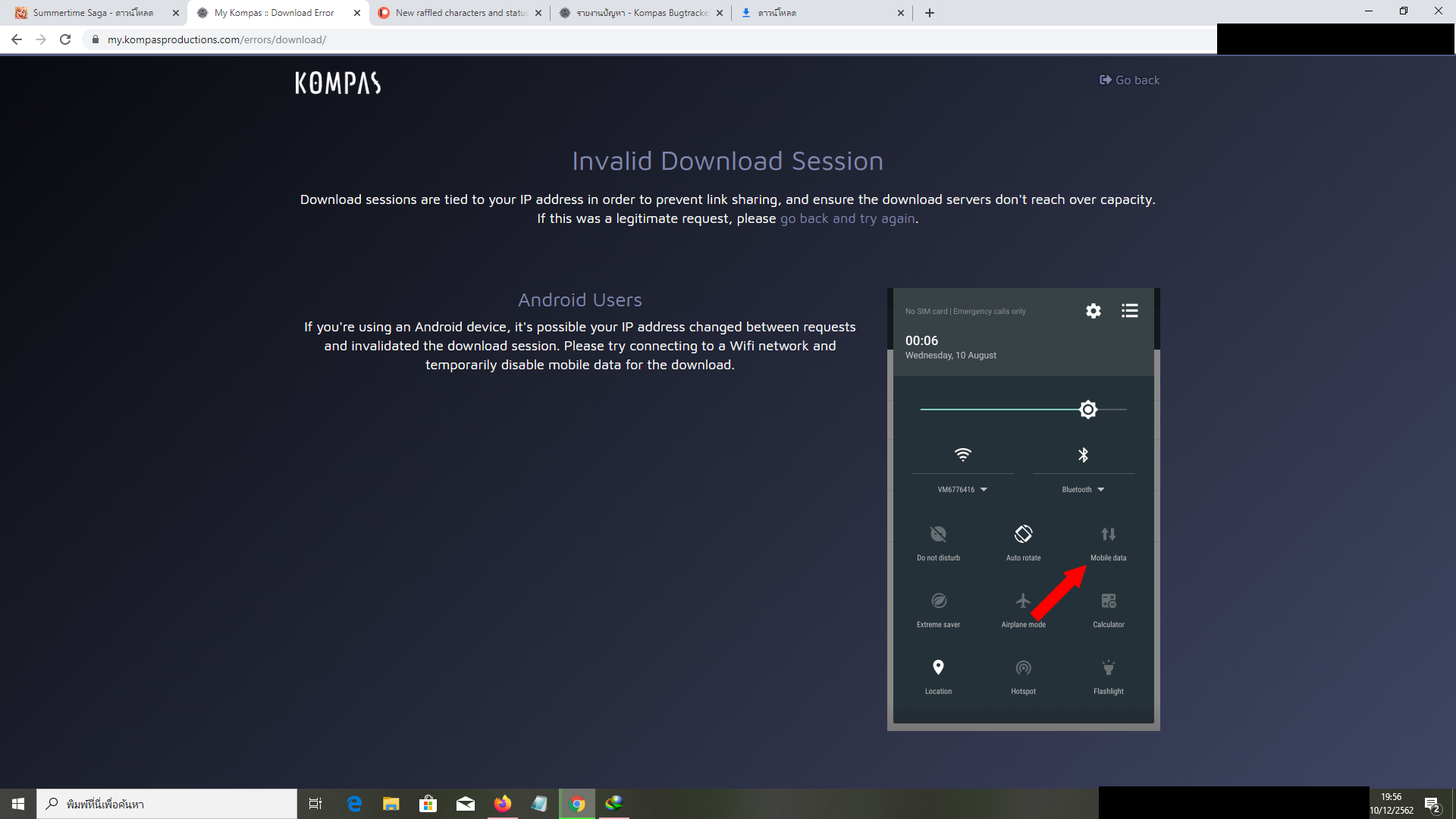The width and height of the screenshot is (1456, 819).
Task: Expand the VM6776416 wifi dropdown
Action: 984,490
